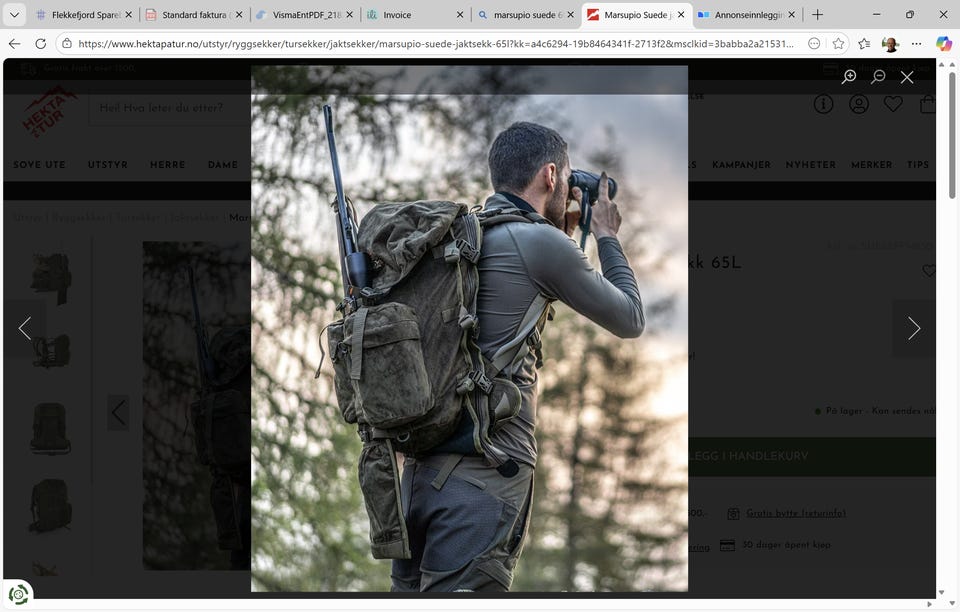Open TIPS menu
Screen dimensions: 960x612
point(918,165)
